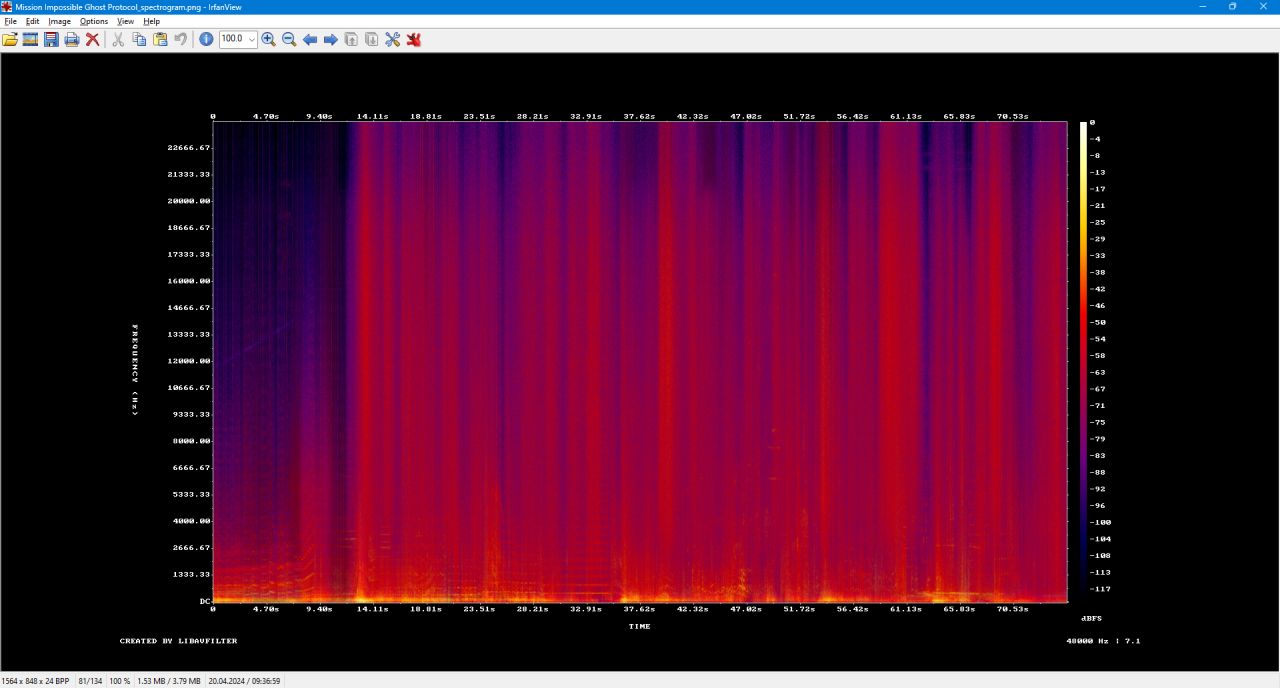This screenshot has width=1280, height=688.
Task: Open the Slideshow toolbar icon
Action: click(30, 39)
